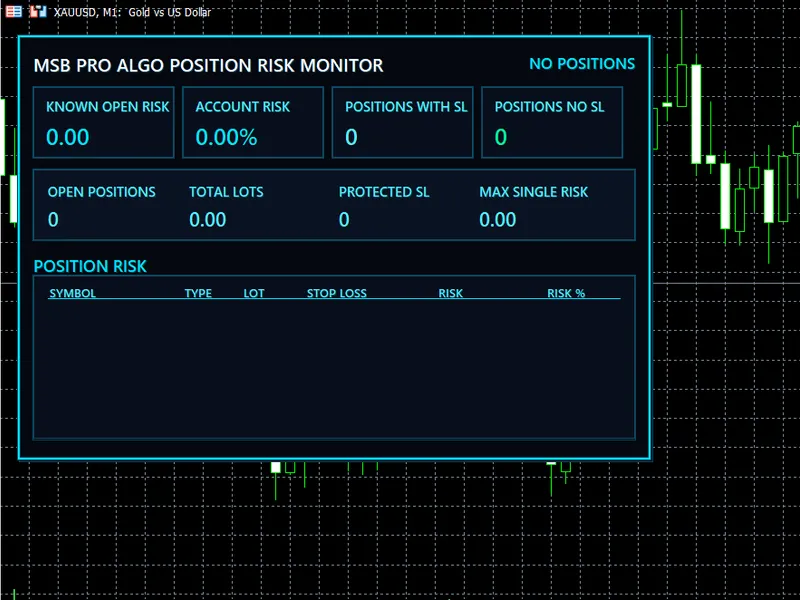Image resolution: width=800 pixels, height=600 pixels.
Task: Click the MAX SINGLE RISK label
Action: [534, 192]
